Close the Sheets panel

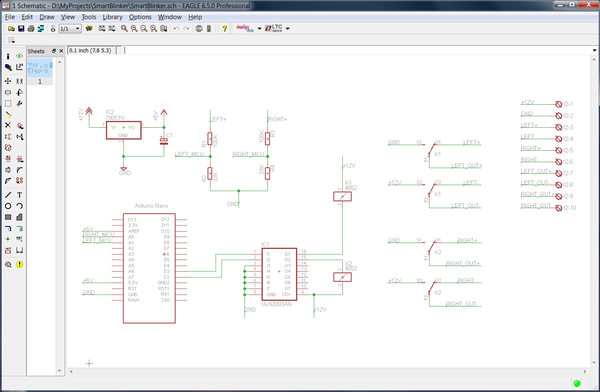(x=61, y=51)
